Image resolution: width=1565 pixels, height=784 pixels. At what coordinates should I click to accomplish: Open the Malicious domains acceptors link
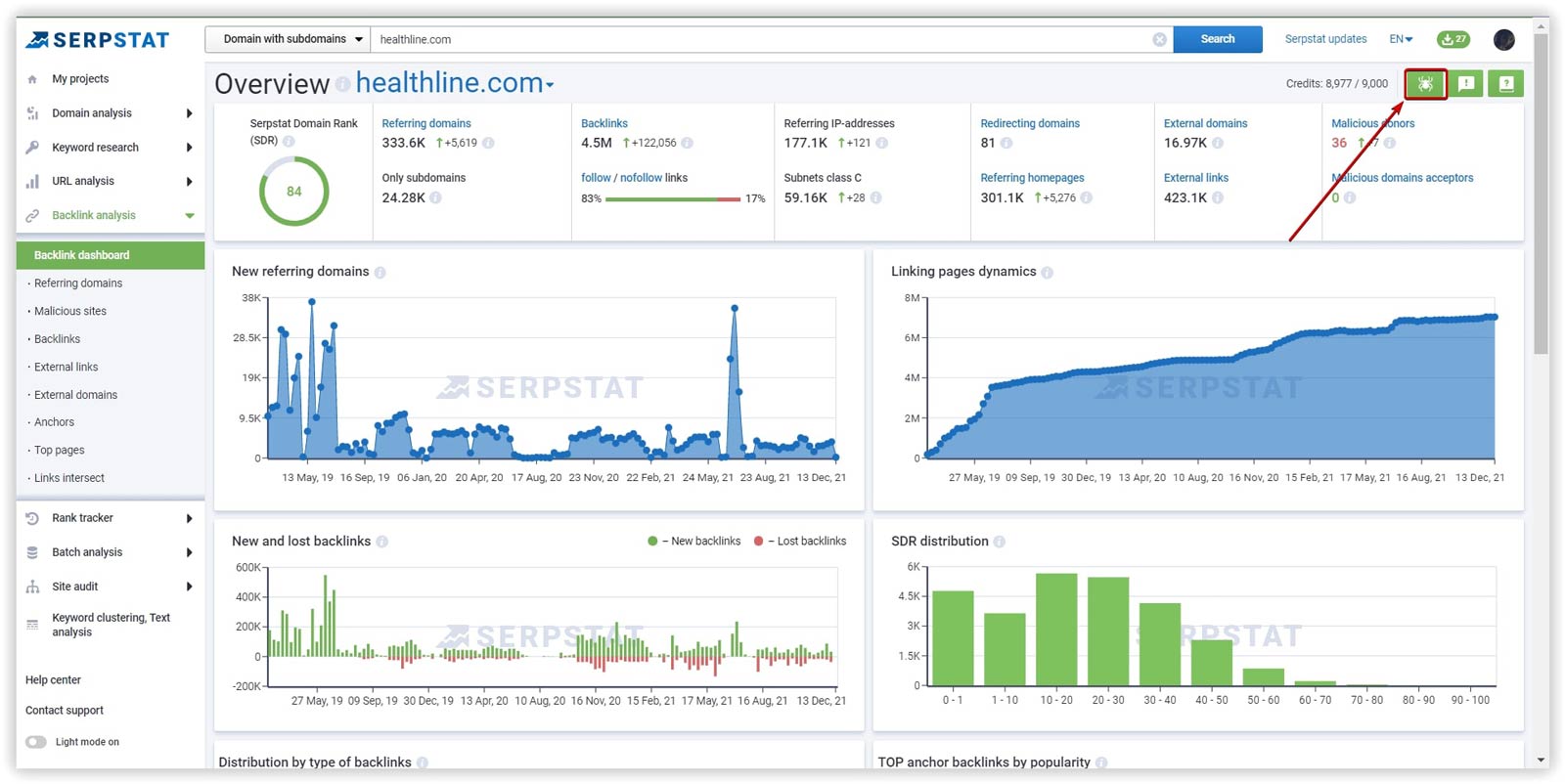[x=1402, y=178]
